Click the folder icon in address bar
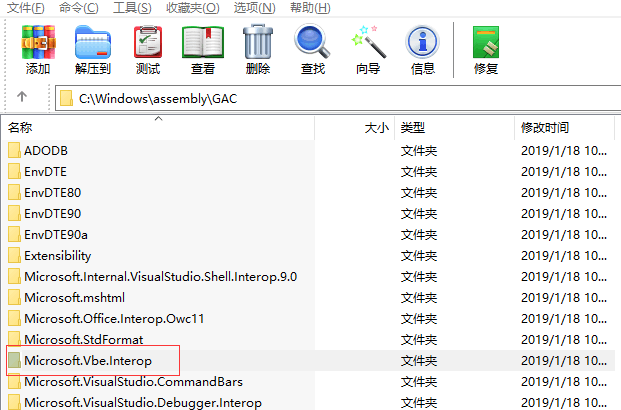The height and width of the screenshot is (410, 621). [x=66, y=98]
